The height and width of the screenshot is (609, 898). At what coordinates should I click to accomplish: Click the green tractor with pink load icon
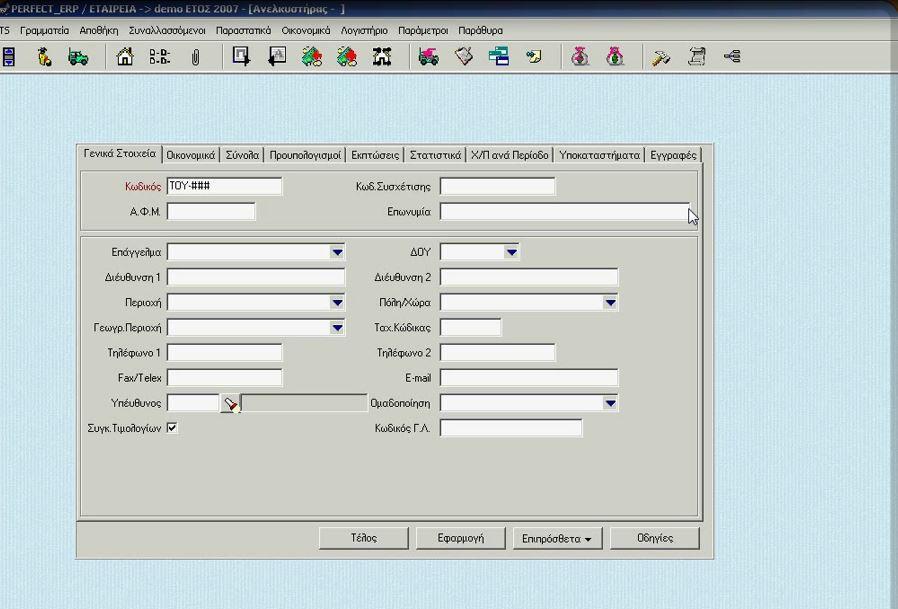point(428,57)
